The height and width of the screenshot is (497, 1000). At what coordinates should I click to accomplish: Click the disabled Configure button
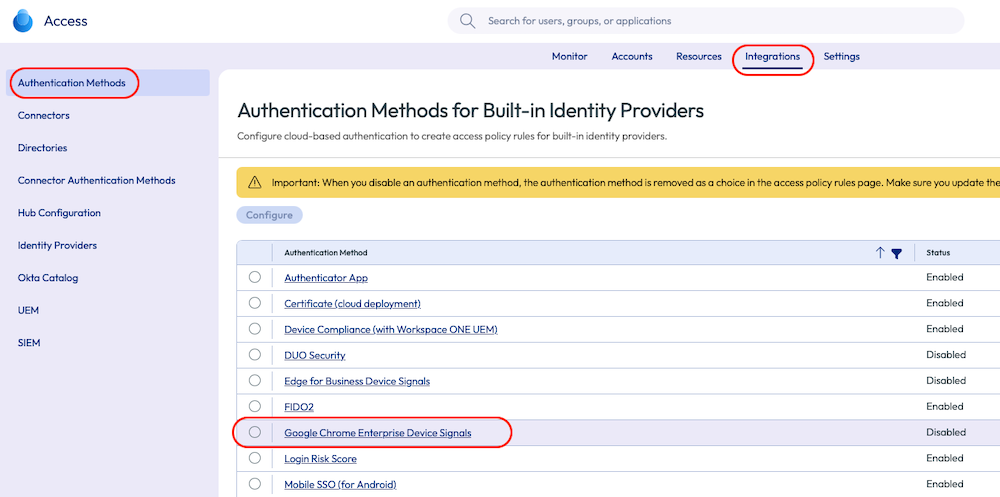click(269, 215)
